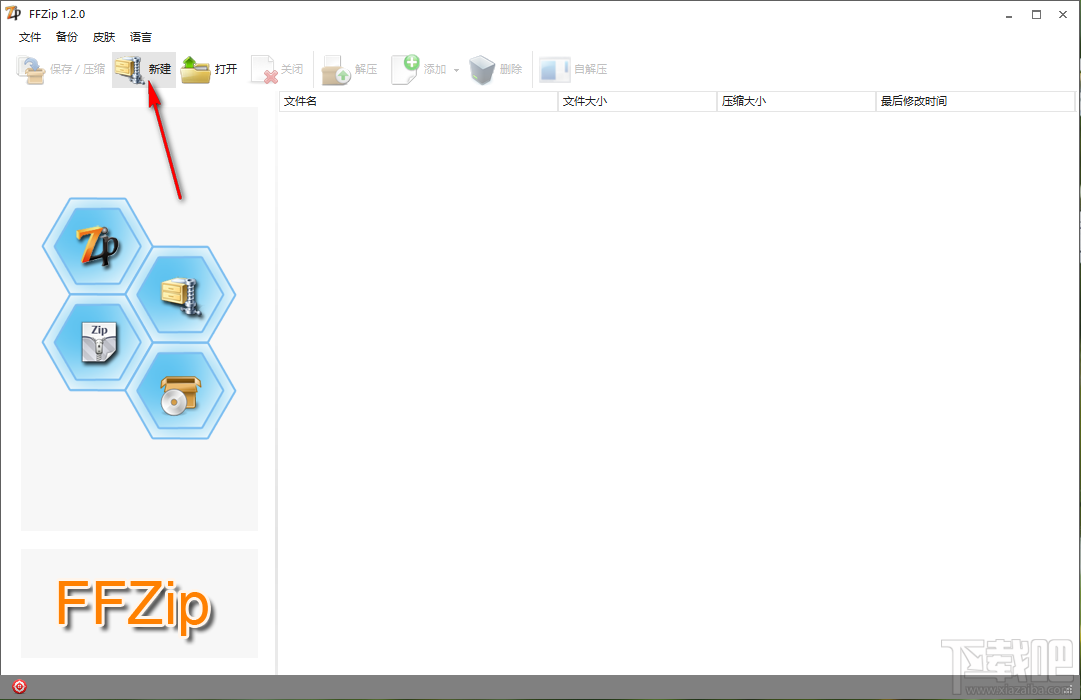Click the Zp logo hexagon icon

point(97,246)
